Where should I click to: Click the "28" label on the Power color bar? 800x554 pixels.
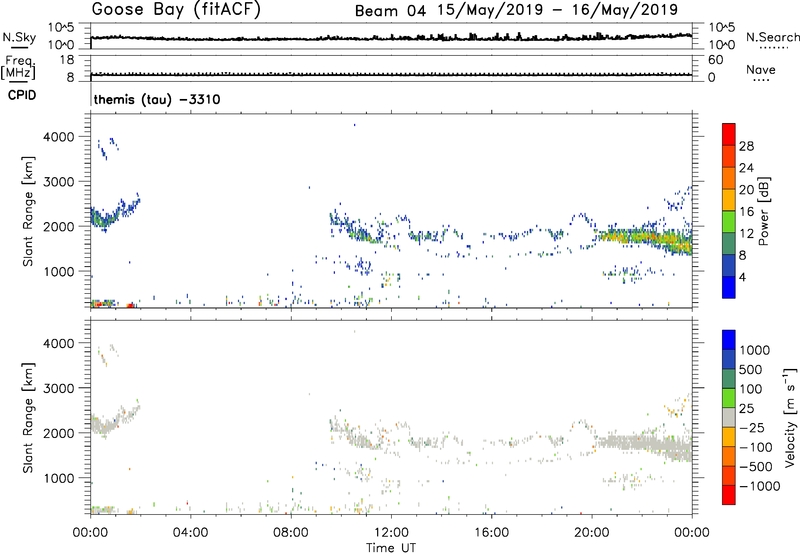(746, 146)
